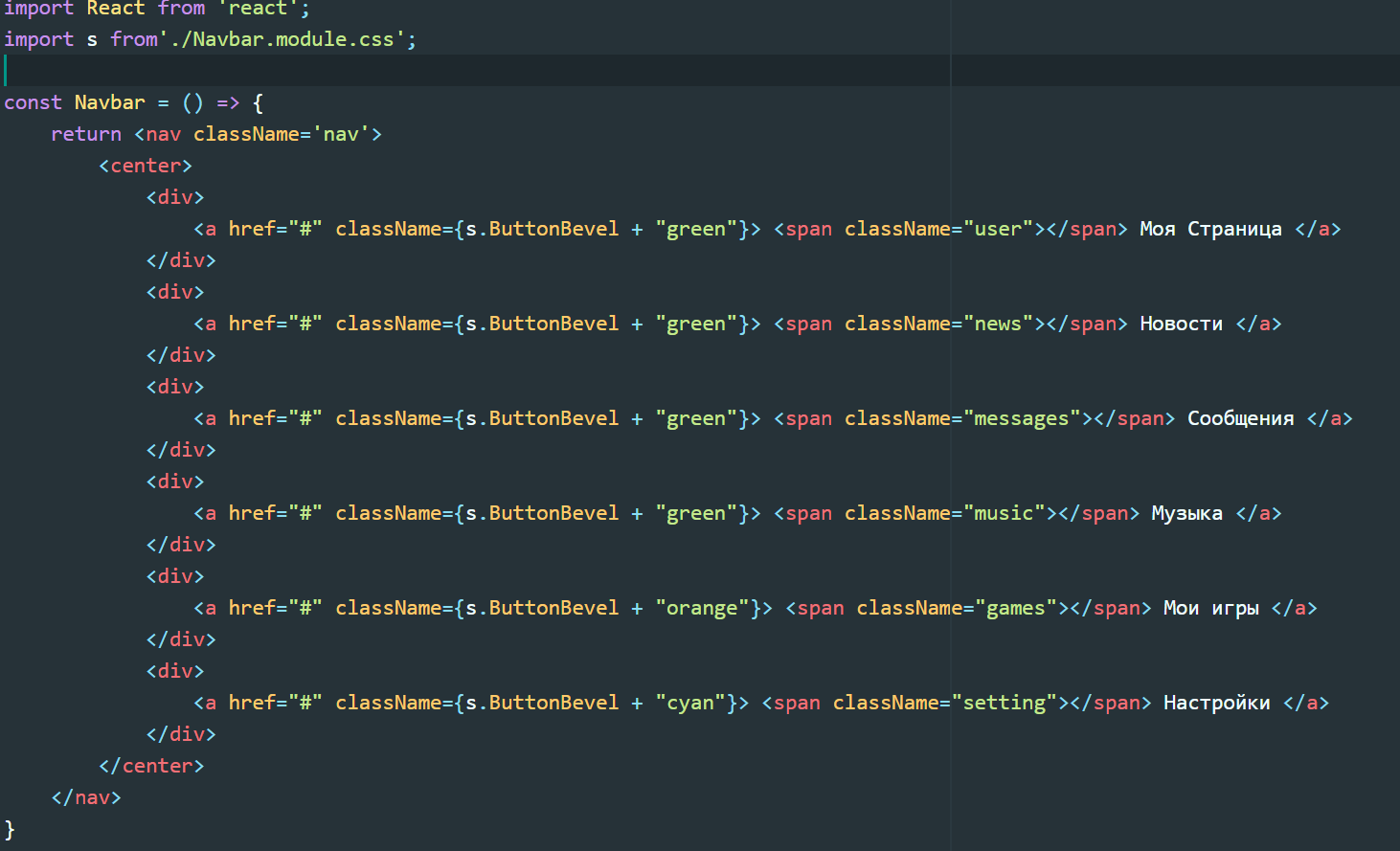Click s.ButtonBevel on the Мои игры line

542,608
